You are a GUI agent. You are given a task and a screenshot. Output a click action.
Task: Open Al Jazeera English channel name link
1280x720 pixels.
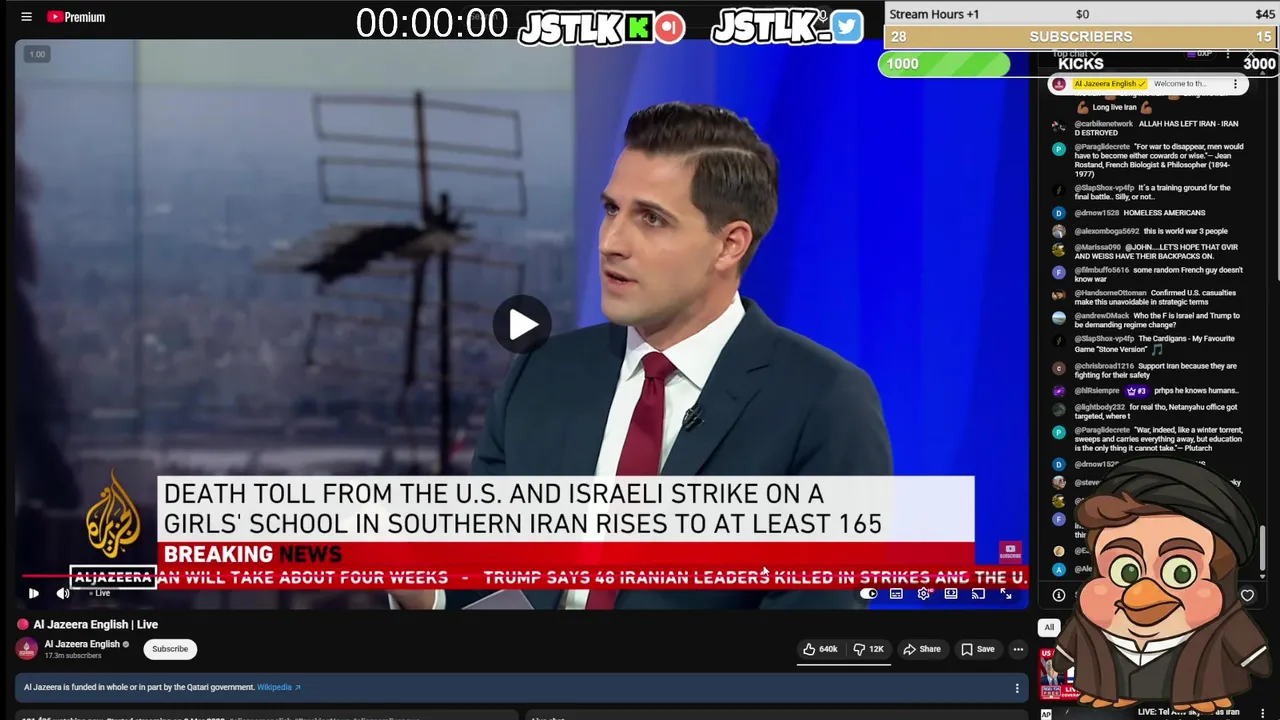82,644
